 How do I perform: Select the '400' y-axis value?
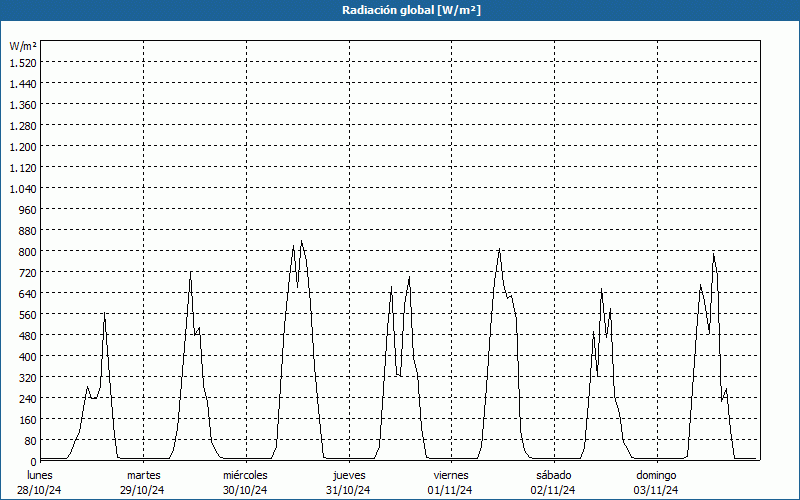(x=28, y=357)
